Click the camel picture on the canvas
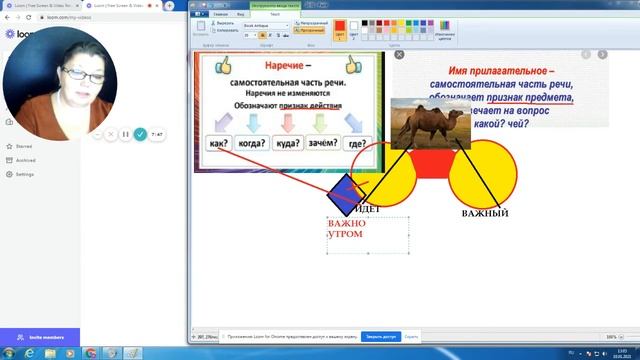This screenshot has width=640, height=360. (x=431, y=124)
